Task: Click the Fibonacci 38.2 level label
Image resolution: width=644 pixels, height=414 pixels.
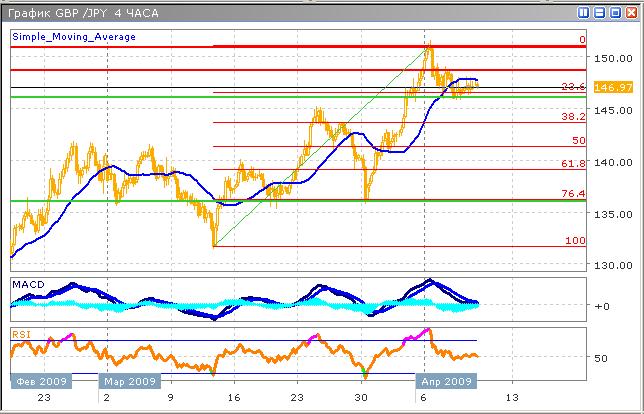Action: [x=572, y=117]
